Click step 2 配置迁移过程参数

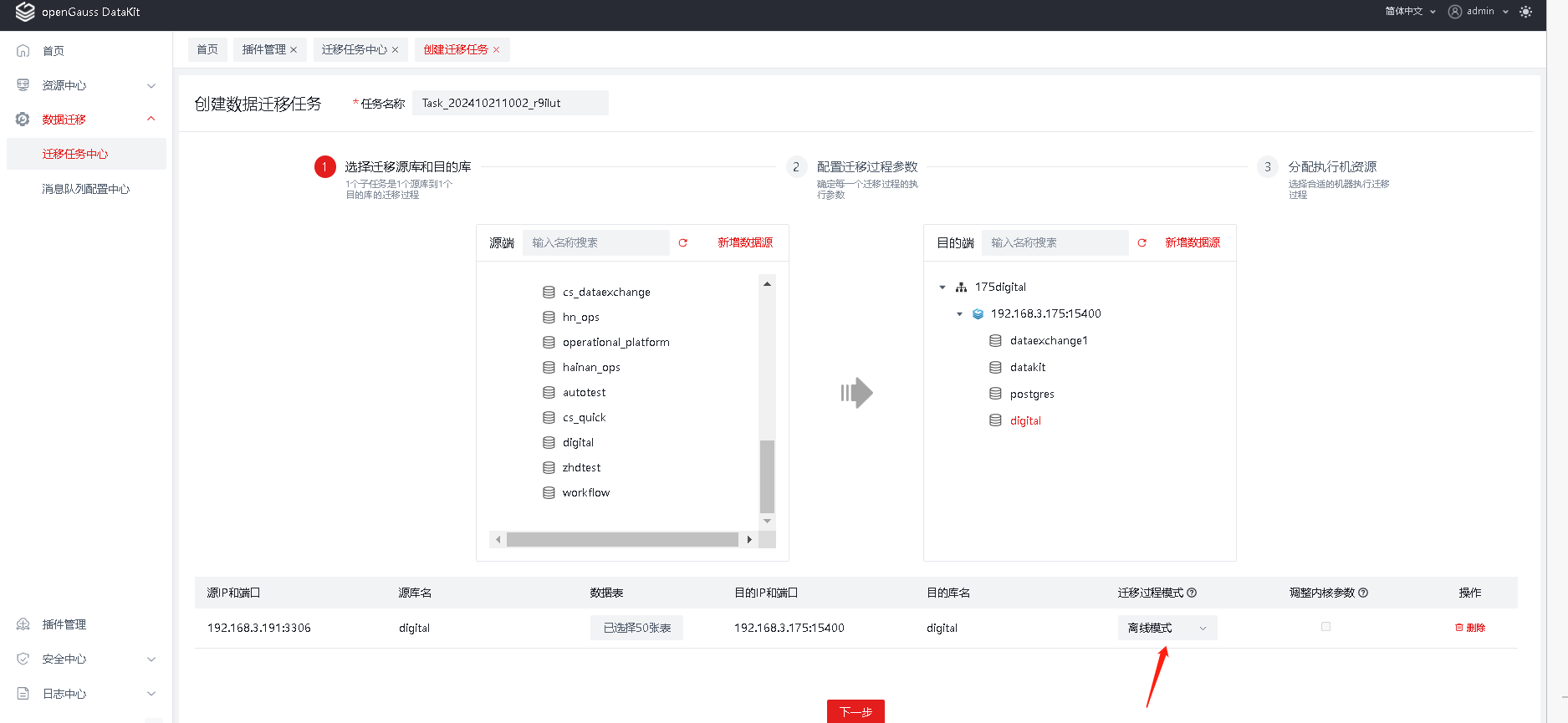866,167
